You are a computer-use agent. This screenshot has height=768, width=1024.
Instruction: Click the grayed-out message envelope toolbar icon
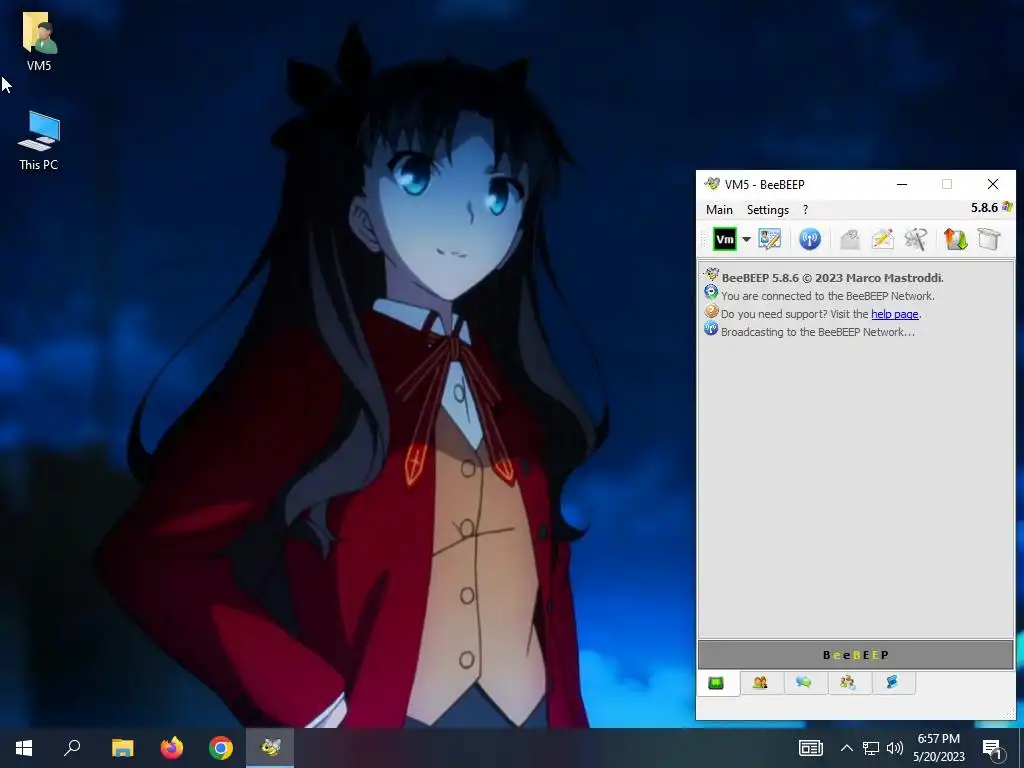[849, 239]
